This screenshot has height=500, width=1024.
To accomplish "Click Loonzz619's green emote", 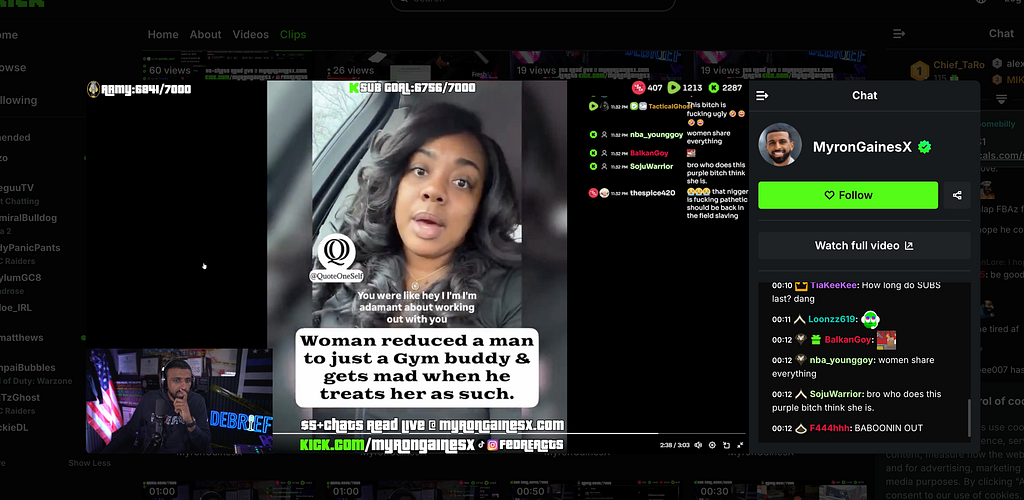I will pyautogui.click(x=870, y=319).
